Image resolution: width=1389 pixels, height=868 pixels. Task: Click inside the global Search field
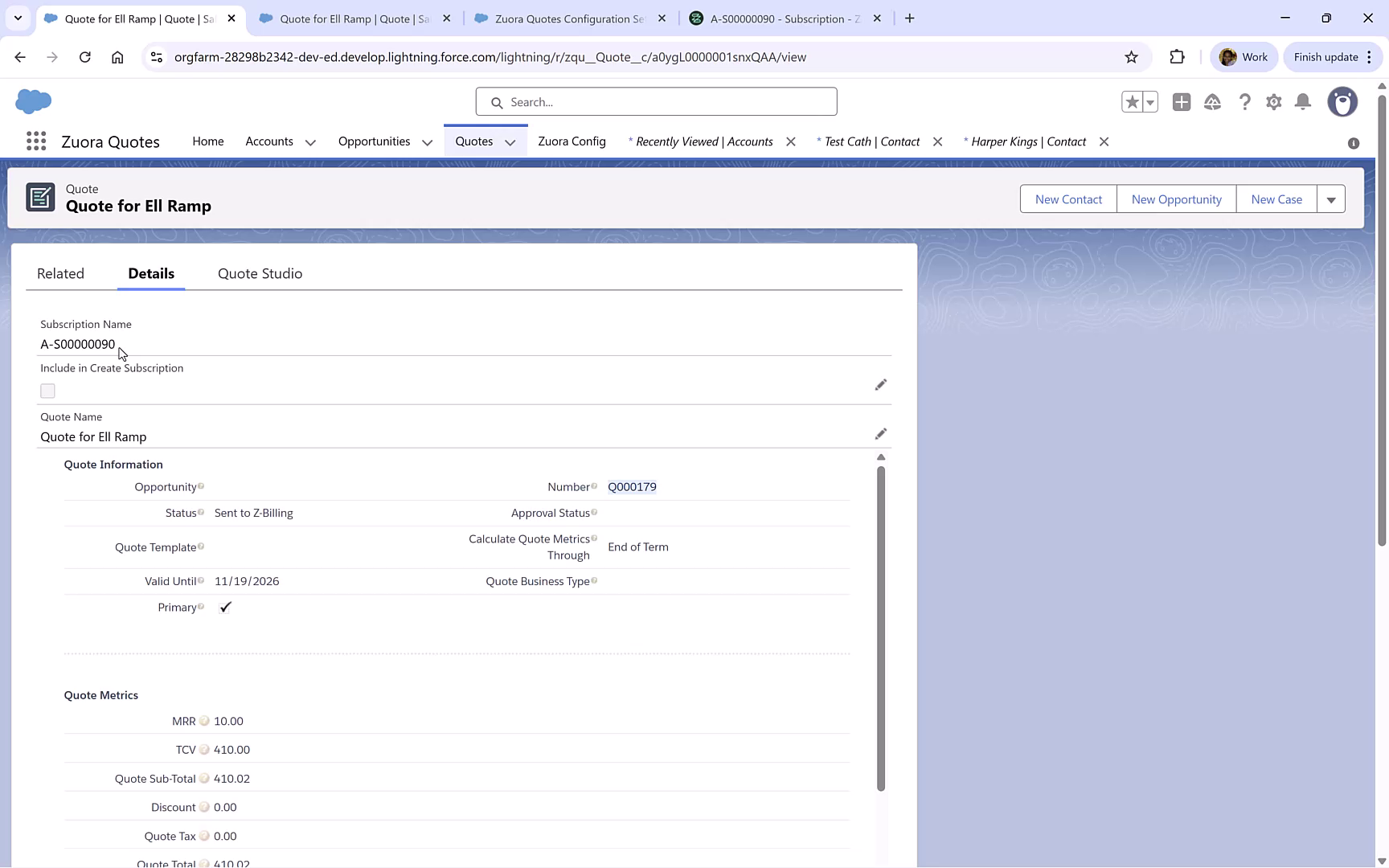pyautogui.click(x=656, y=101)
